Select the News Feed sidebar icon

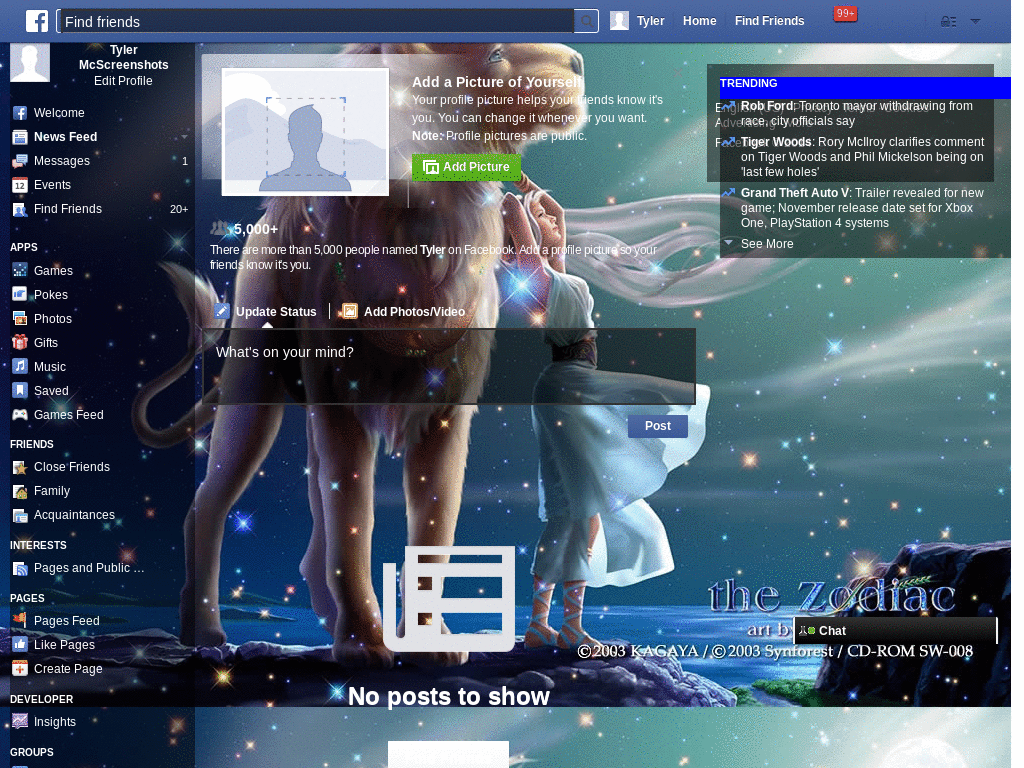(20, 137)
